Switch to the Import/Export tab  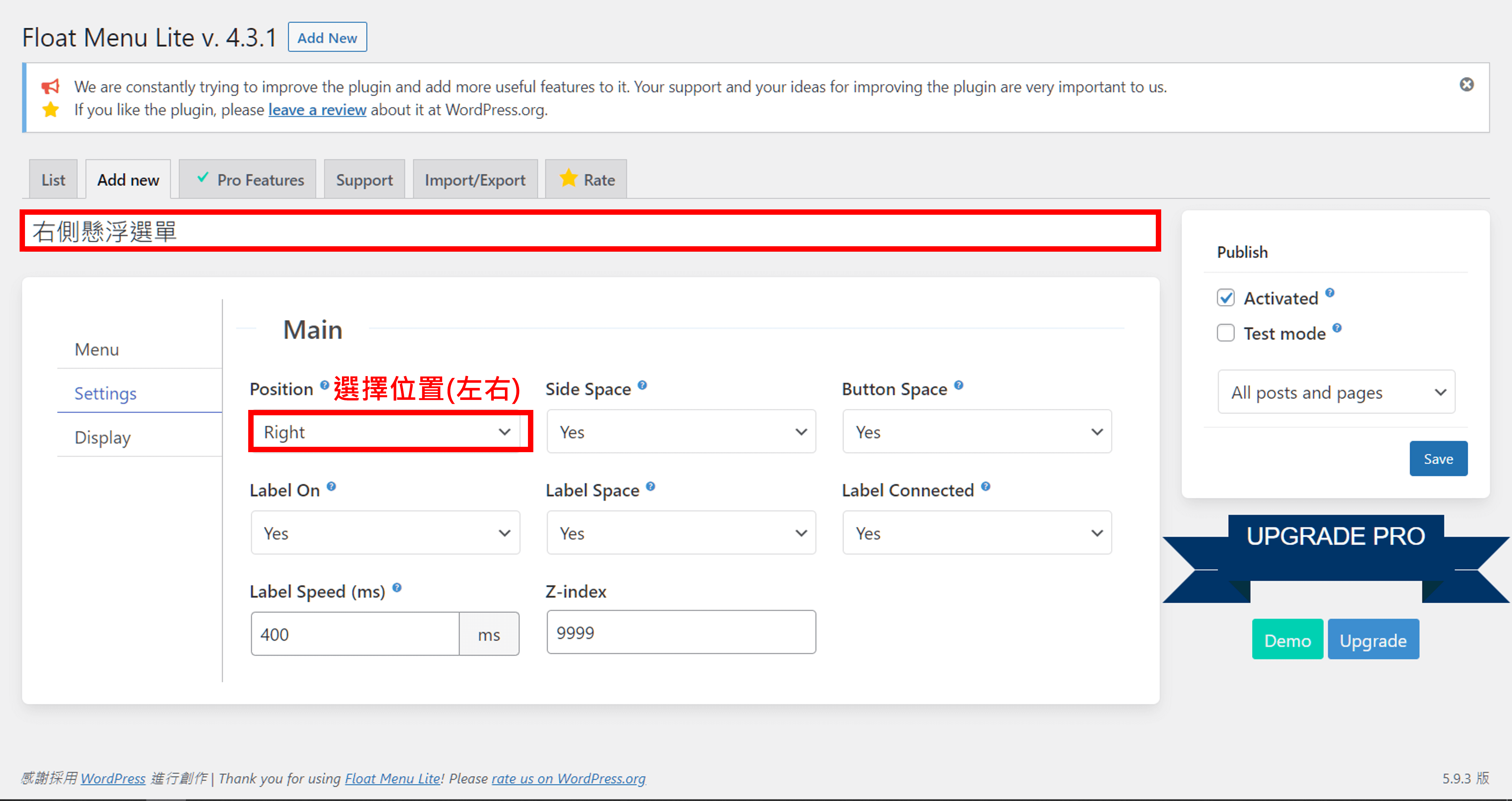(474, 180)
